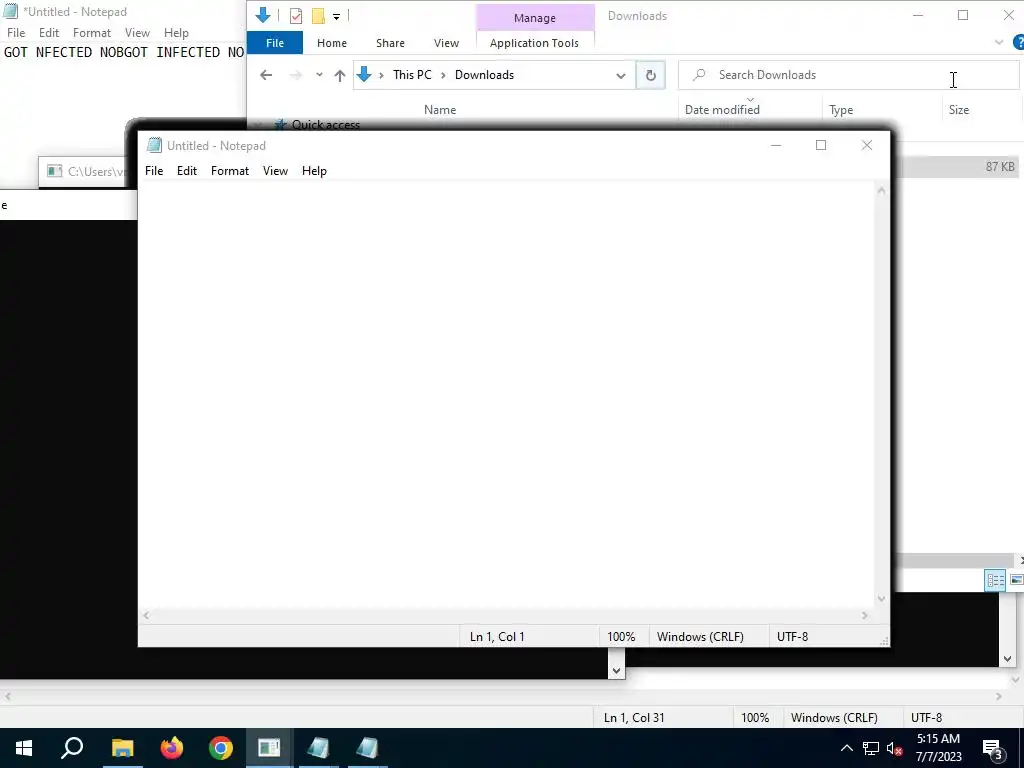
Task: Click the blue Downloads arrow icon in Explorer title bar
Action: [263, 15]
